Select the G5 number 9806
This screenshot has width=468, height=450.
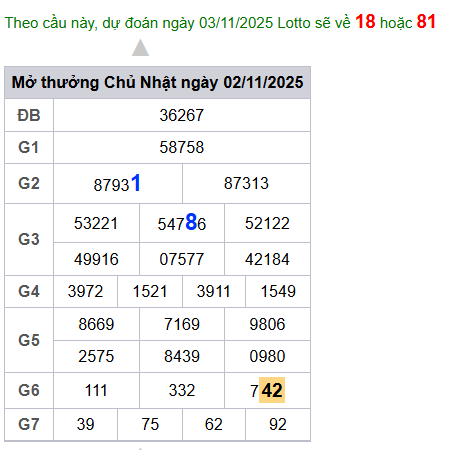coord(267,324)
